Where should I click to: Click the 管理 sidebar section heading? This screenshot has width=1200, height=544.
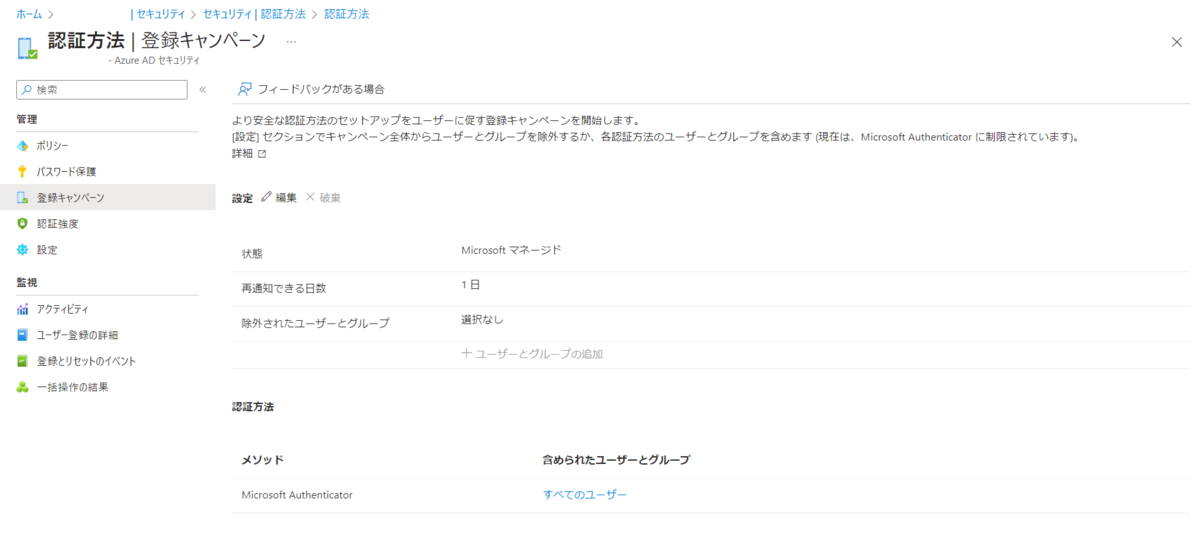27,119
